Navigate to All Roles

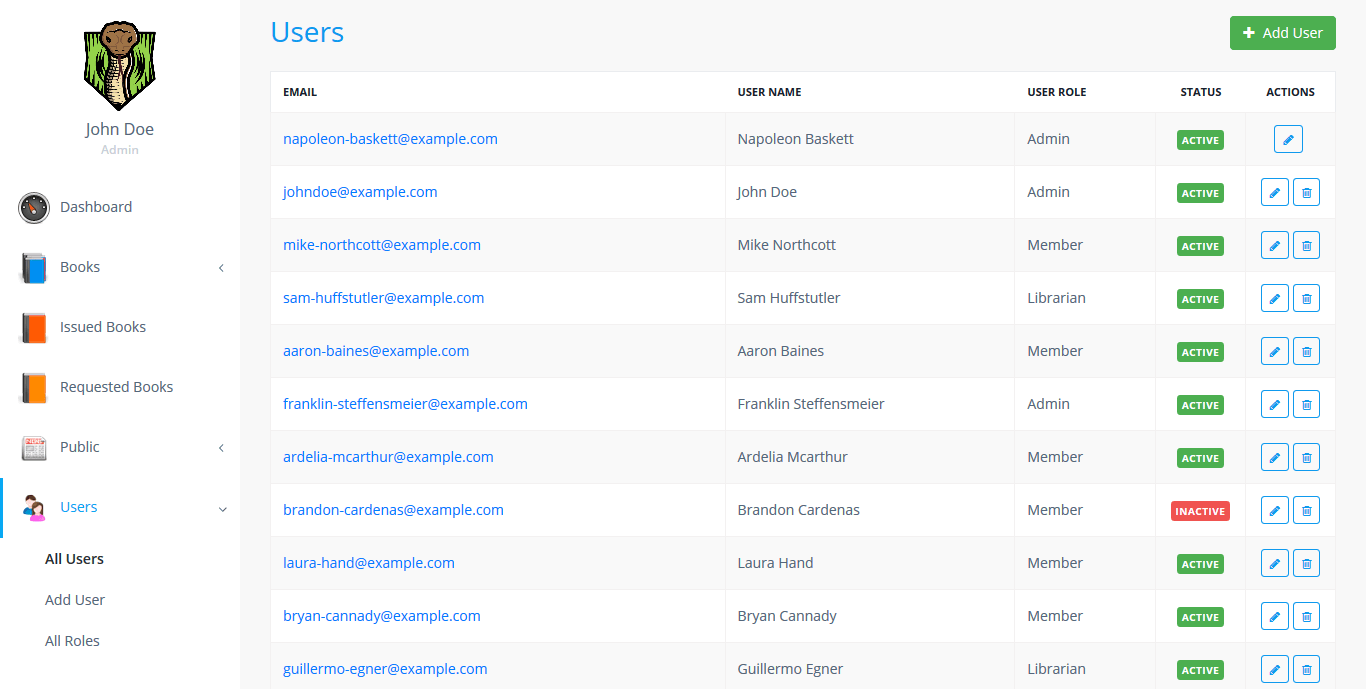click(x=72, y=641)
